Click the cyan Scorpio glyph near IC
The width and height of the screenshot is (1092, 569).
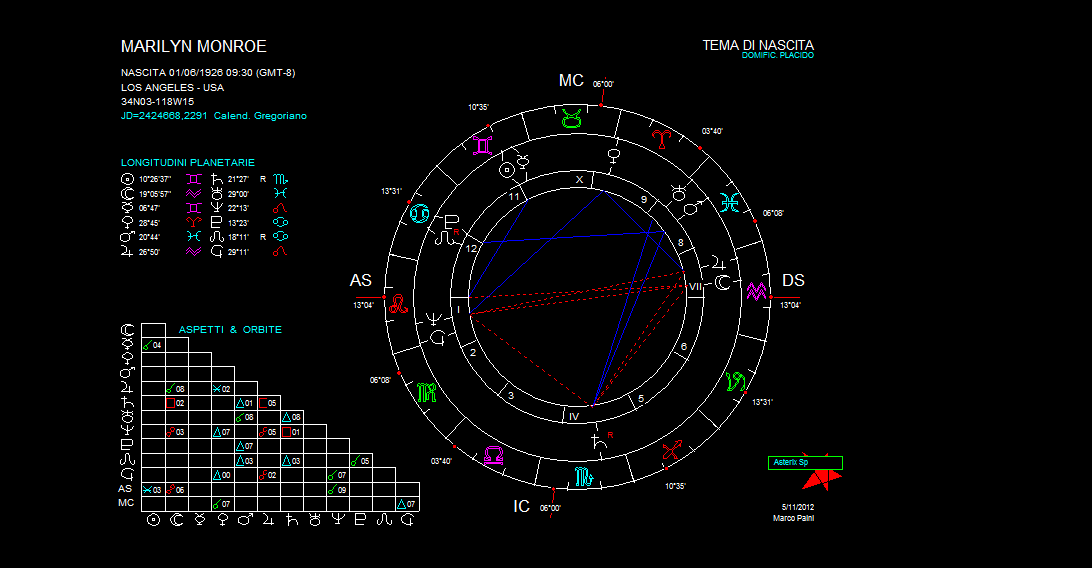583,477
